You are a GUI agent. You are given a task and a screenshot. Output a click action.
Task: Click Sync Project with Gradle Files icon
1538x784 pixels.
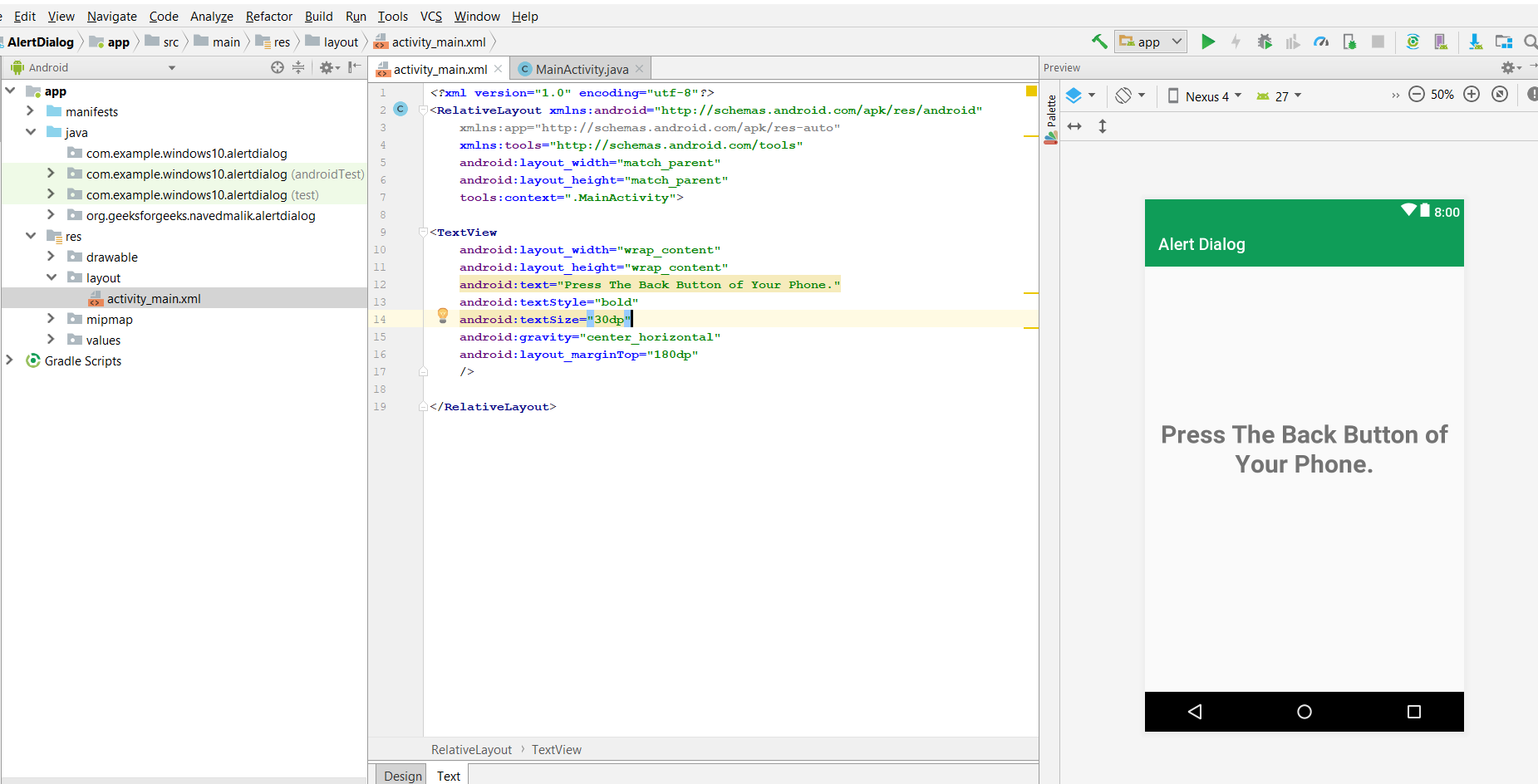[1413, 42]
